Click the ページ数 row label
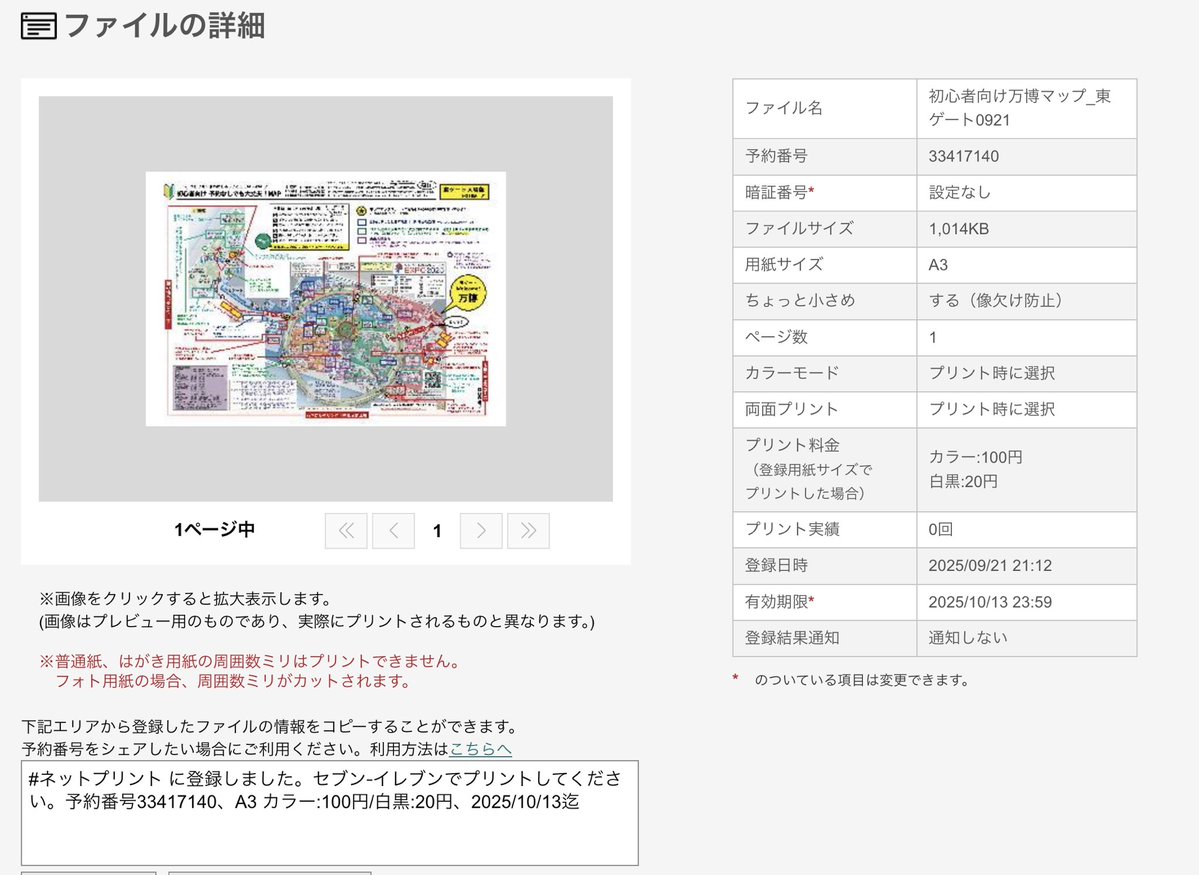Viewport: 1199px width, 875px height. click(776, 337)
